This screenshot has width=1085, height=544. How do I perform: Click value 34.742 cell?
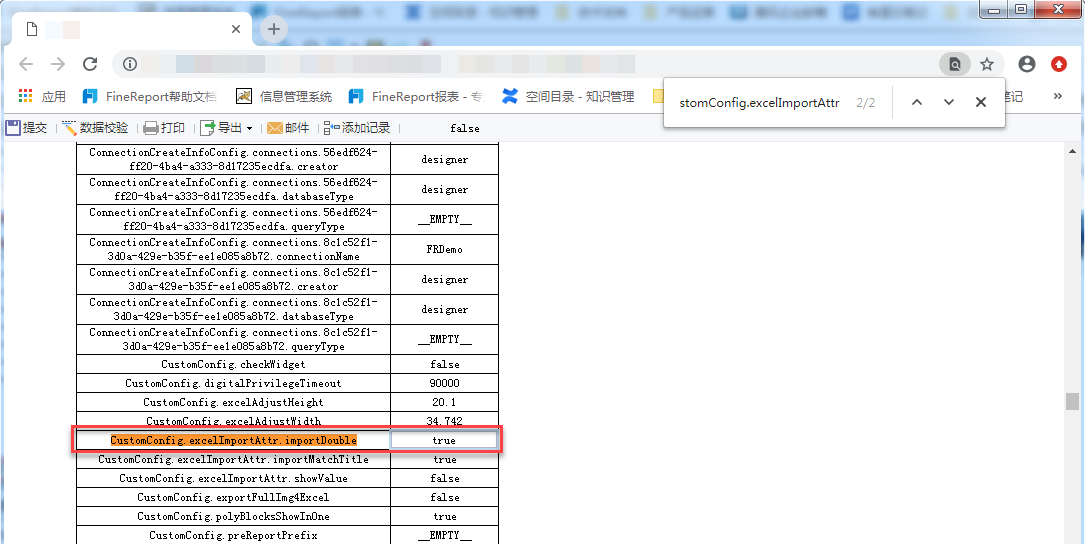coord(444,421)
